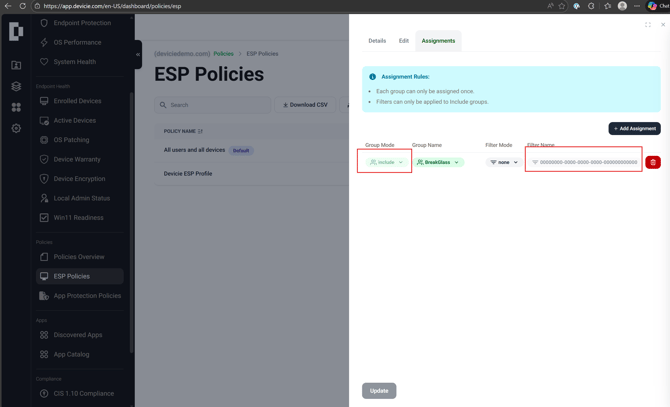Open the Group Mode include dropdown
Screen dimensions: 670x407
(x=386, y=162)
